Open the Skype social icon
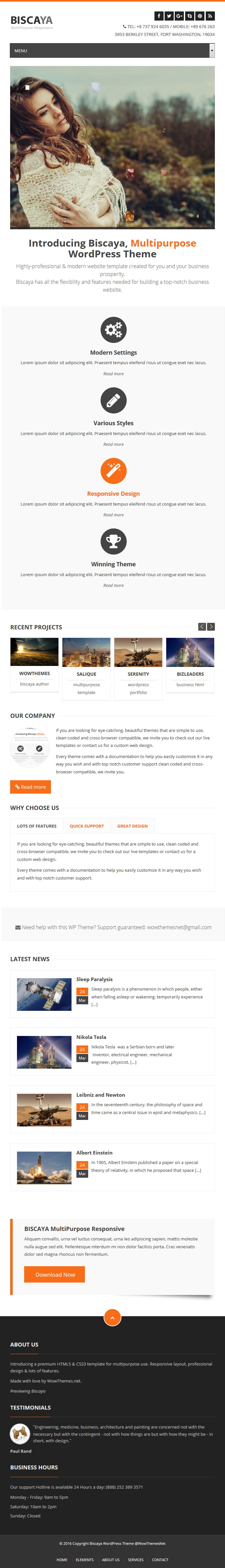225x1568 pixels. [190, 16]
